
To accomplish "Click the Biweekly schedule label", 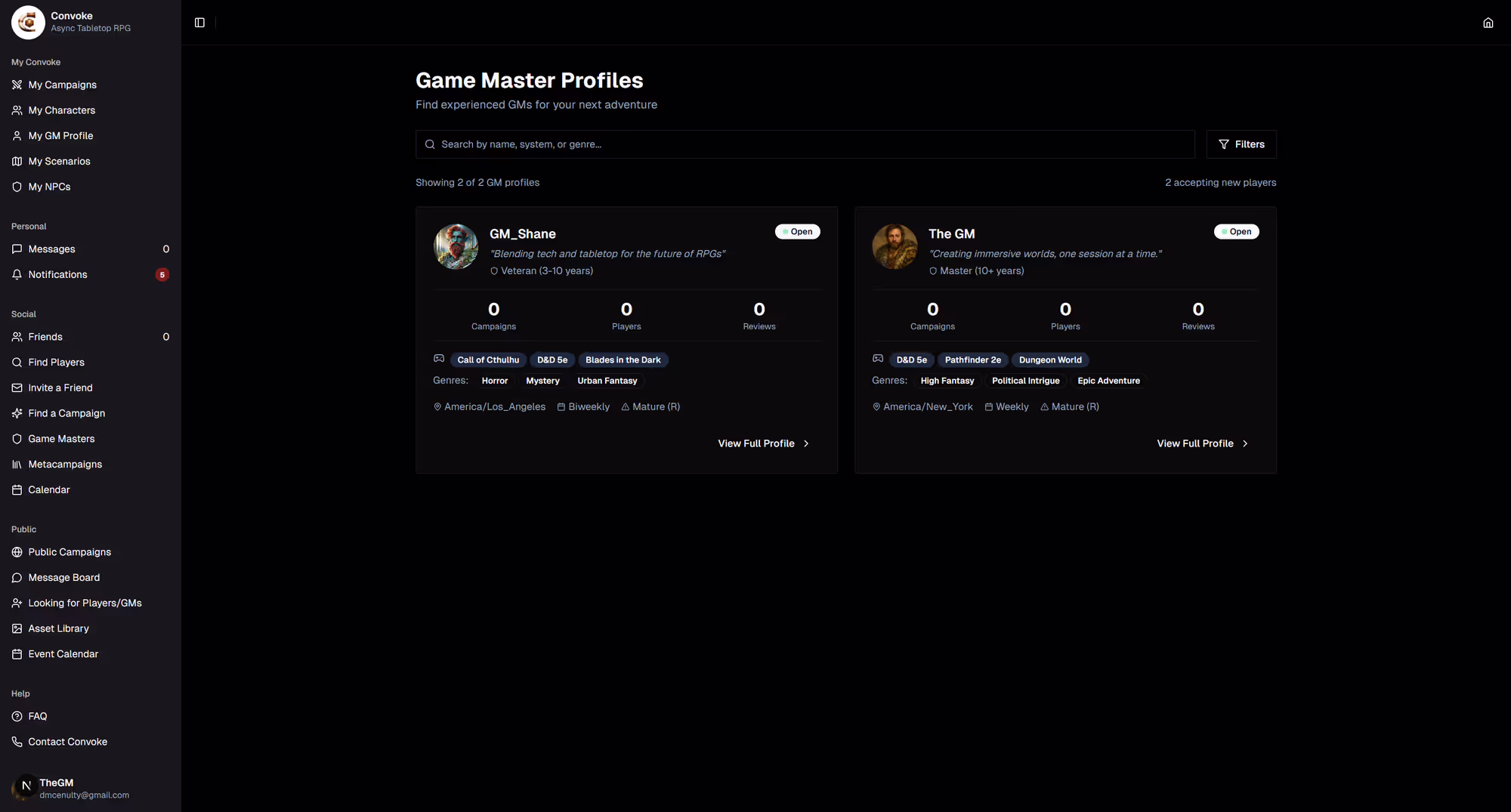I will pos(589,407).
